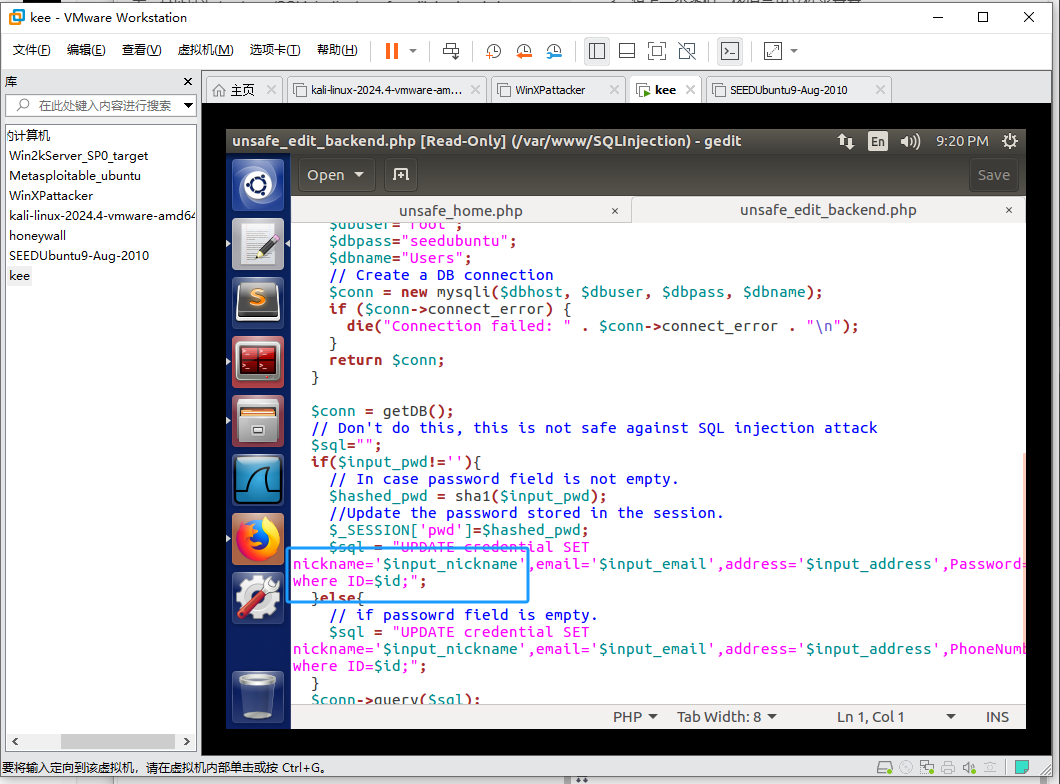Launch Sublime Text from dock
Screen dimensions: 1060x784
pos(258,302)
